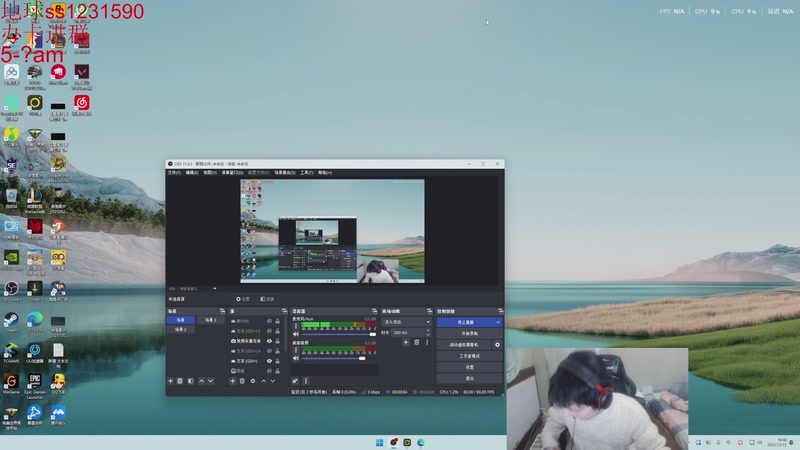Delete selected source with Sources trash icon
Image resolution: width=800 pixels, height=450 pixels.
click(x=242, y=381)
